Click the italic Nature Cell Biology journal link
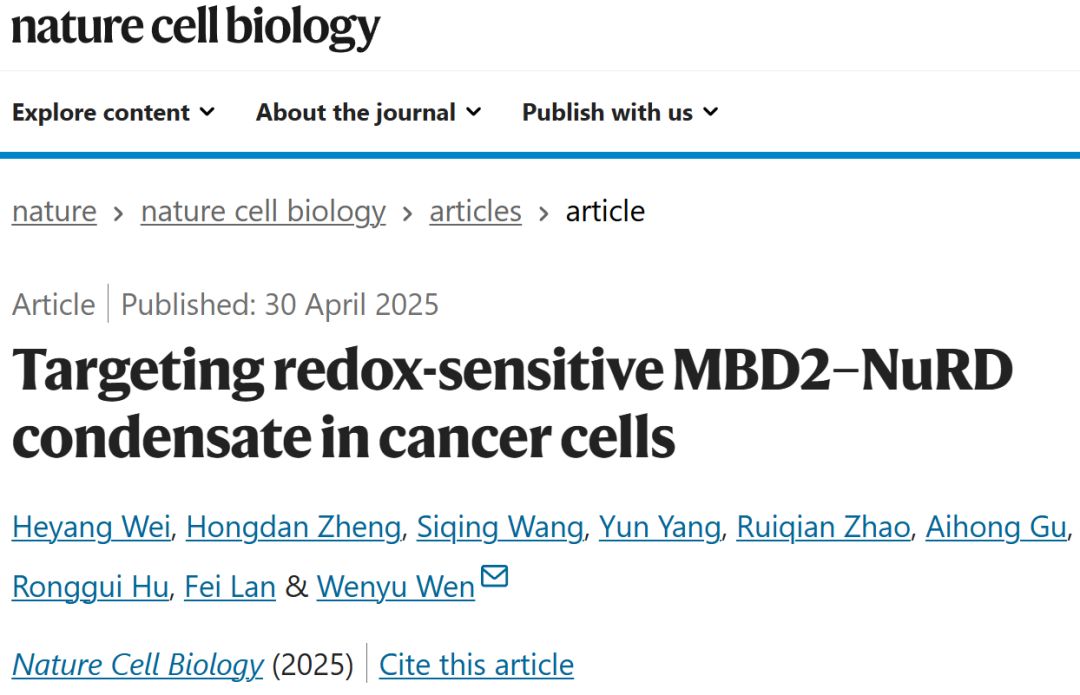1080x695 pixels. pyautogui.click(x=138, y=665)
